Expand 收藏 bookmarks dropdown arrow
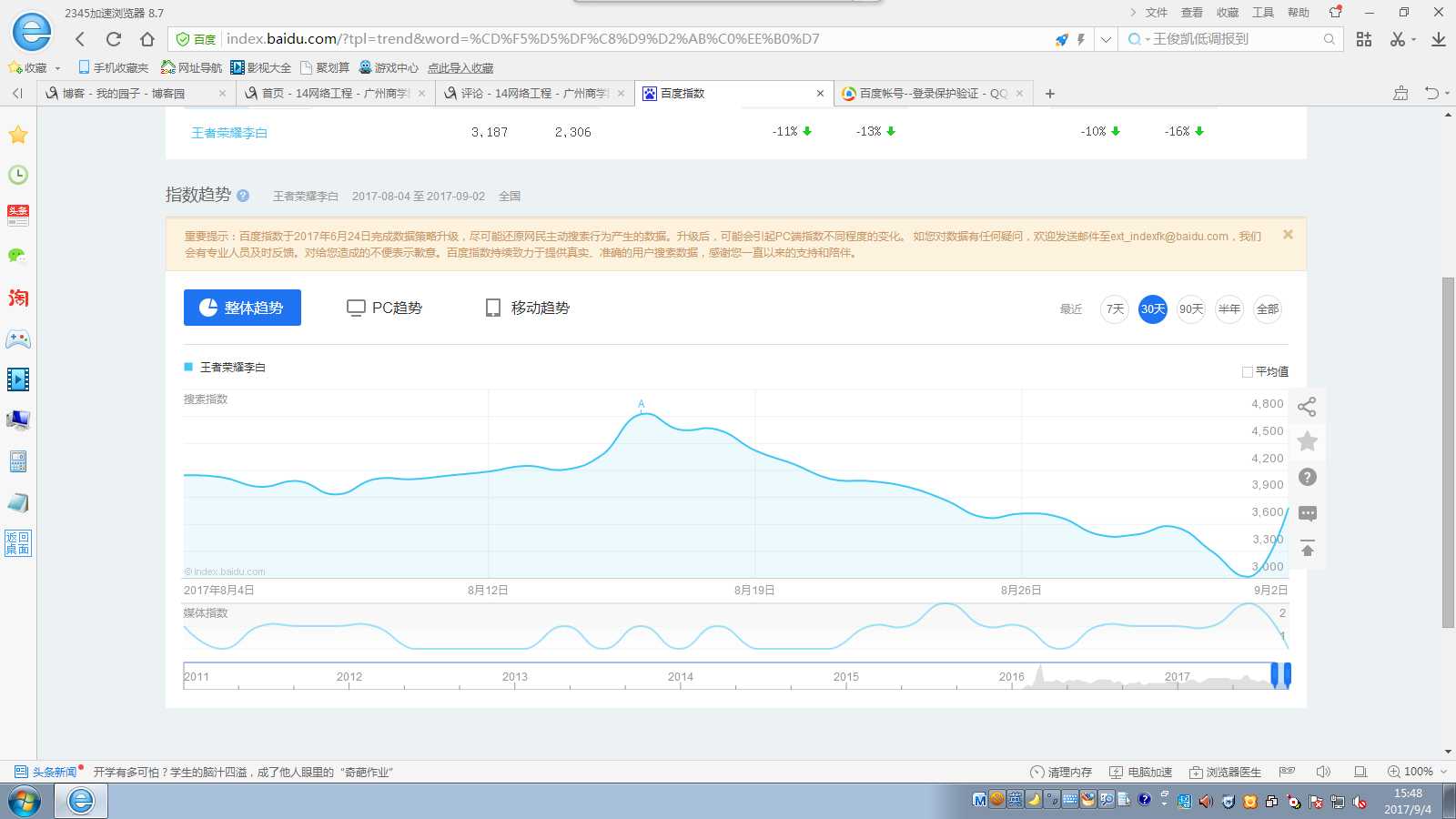The image size is (1456, 819). coord(57,68)
